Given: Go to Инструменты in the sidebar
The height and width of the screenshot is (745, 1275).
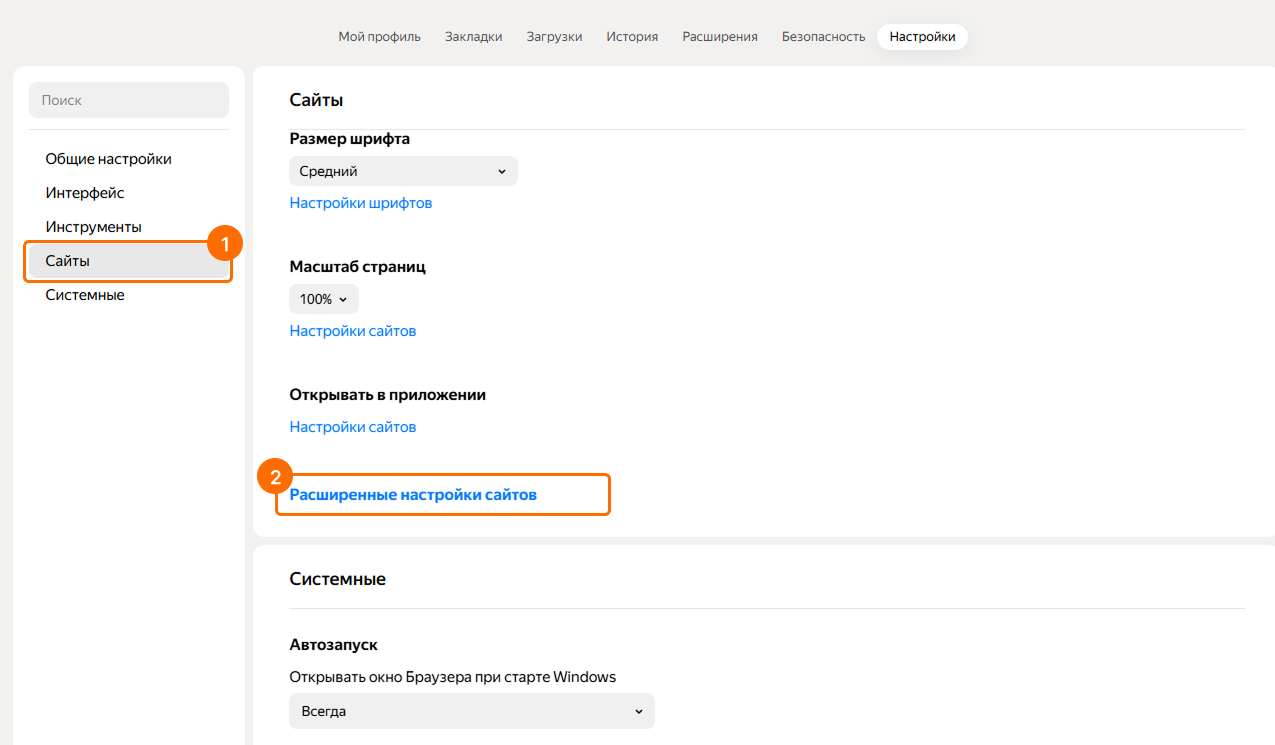Looking at the screenshot, I should click(93, 227).
